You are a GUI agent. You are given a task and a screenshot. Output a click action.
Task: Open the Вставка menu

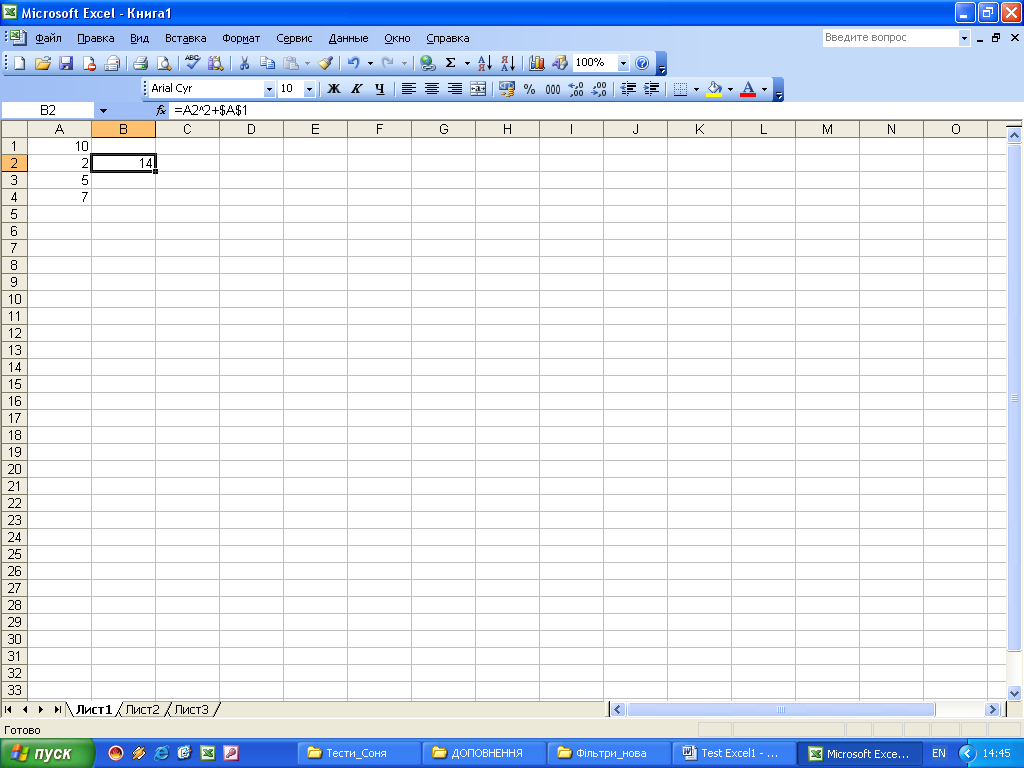[185, 38]
